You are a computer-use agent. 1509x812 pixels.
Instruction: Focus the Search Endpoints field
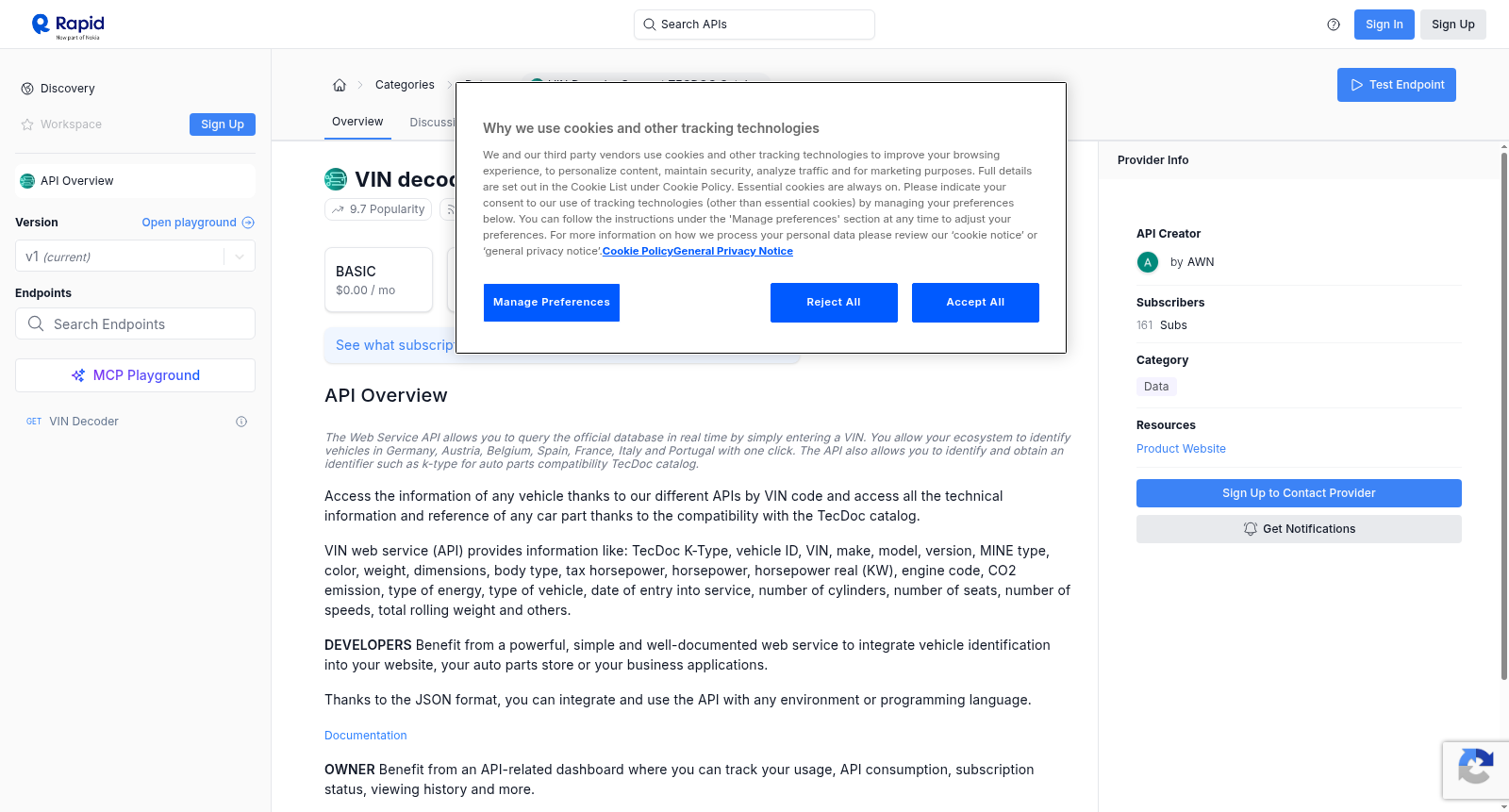click(135, 323)
